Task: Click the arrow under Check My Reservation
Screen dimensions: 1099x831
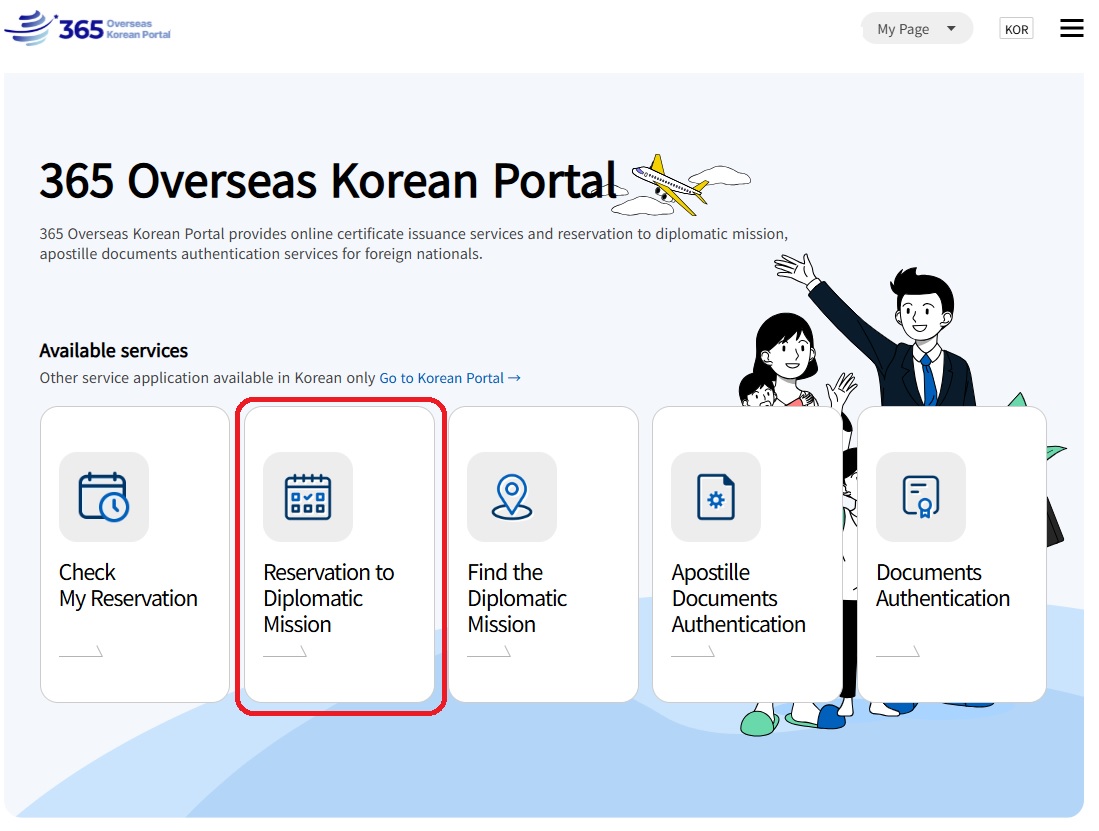Action: 81,652
